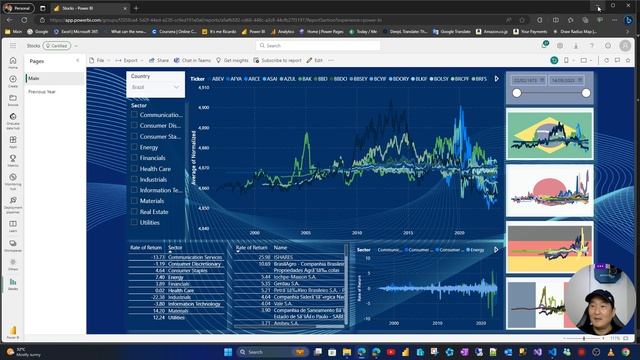Open the app launcher waffle menu
The width and height of the screenshot is (640, 360).
[x=13, y=46]
